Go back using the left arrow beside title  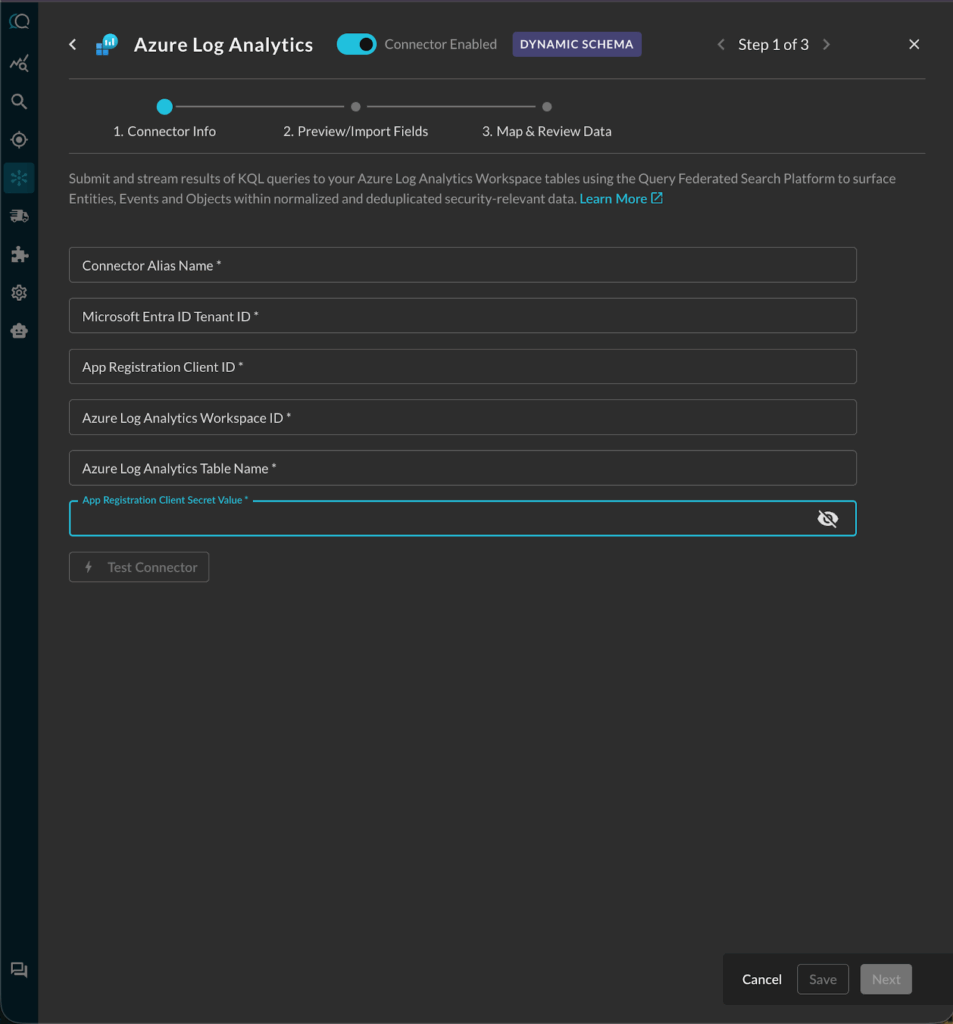73,44
